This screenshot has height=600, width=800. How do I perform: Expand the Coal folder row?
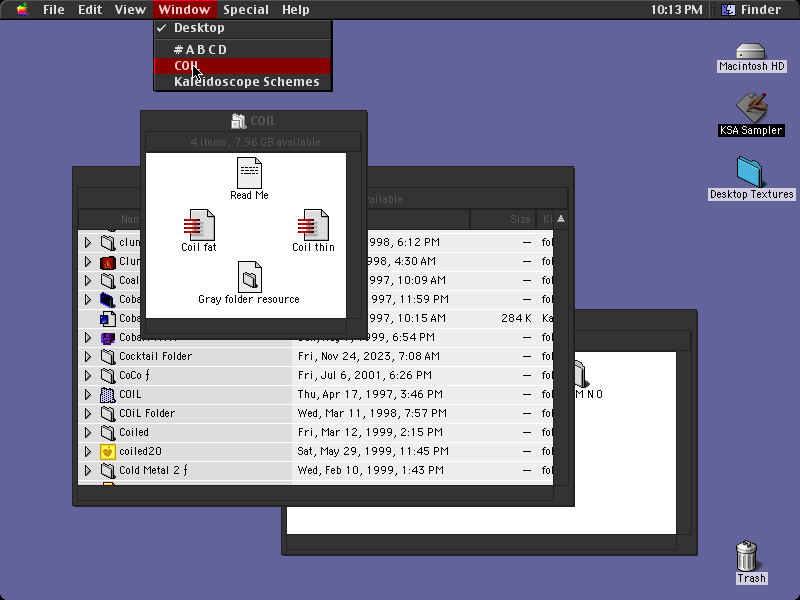click(88, 280)
